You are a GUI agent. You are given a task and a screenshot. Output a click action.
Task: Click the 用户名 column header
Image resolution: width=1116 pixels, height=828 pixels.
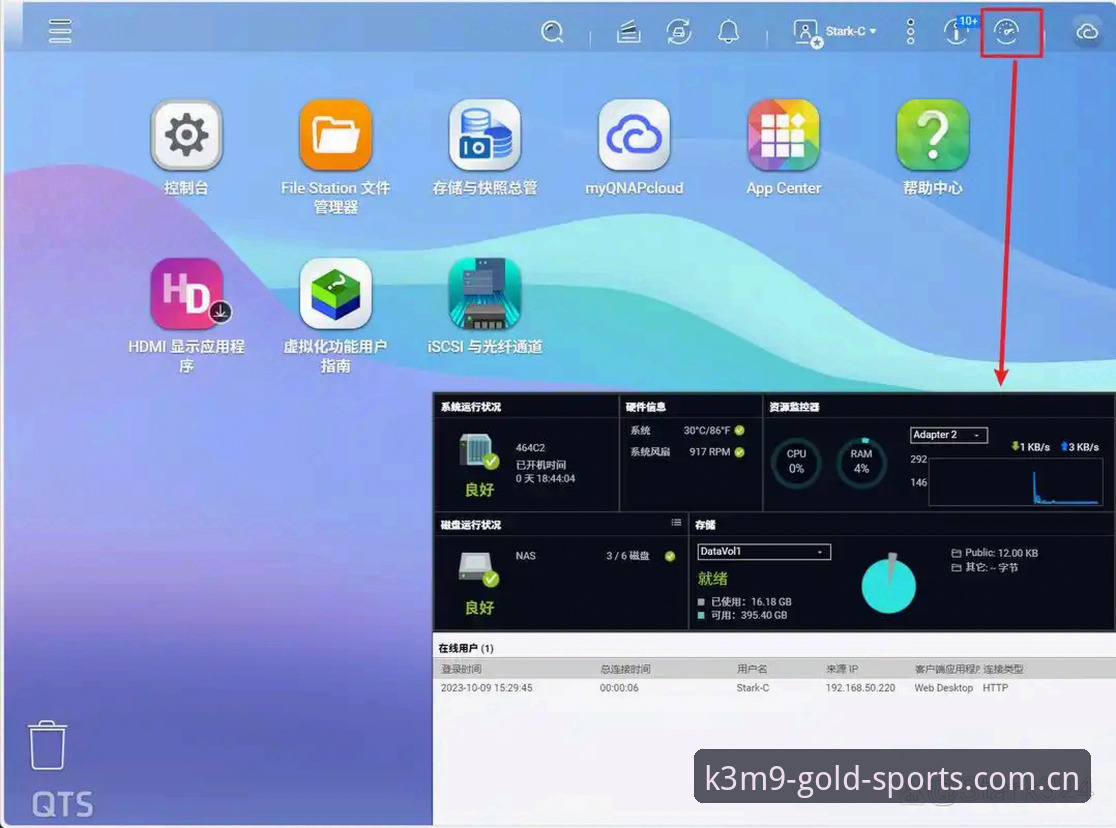(x=752, y=669)
